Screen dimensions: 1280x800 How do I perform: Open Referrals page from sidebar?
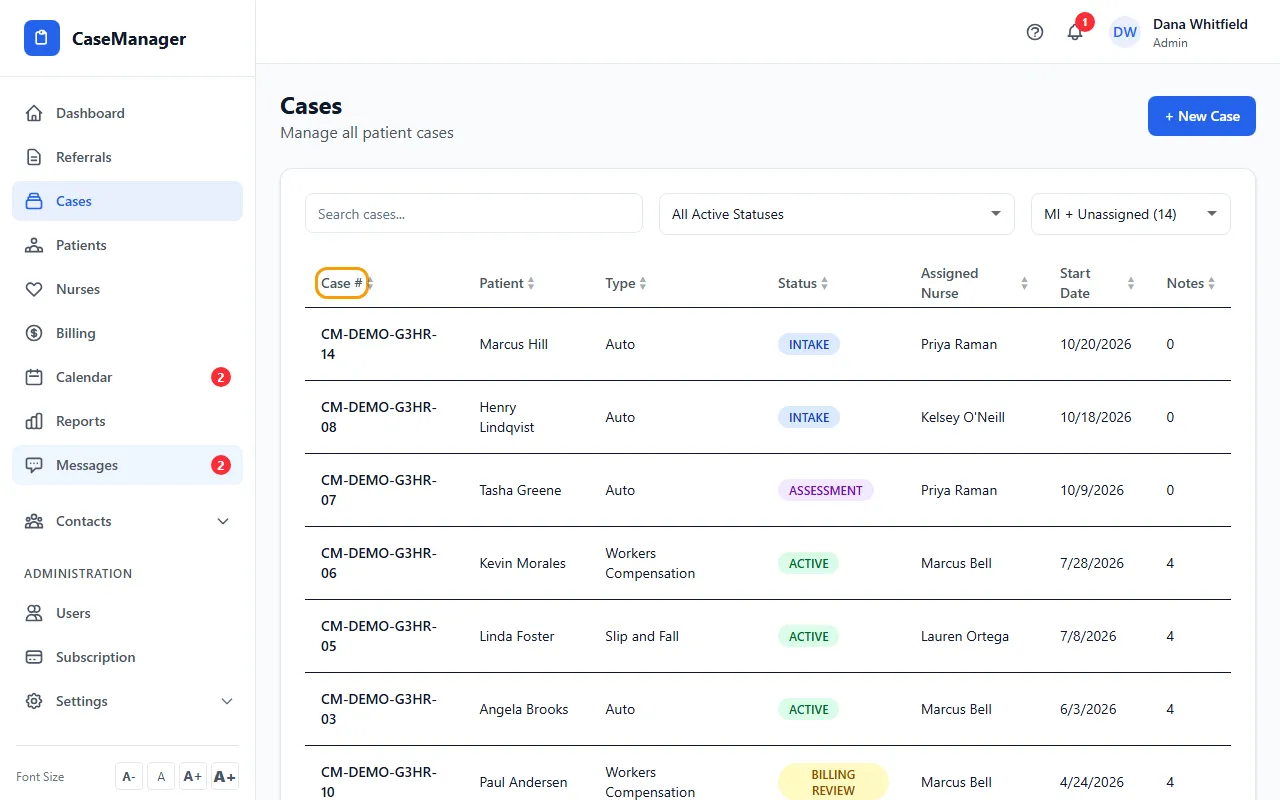(127, 157)
